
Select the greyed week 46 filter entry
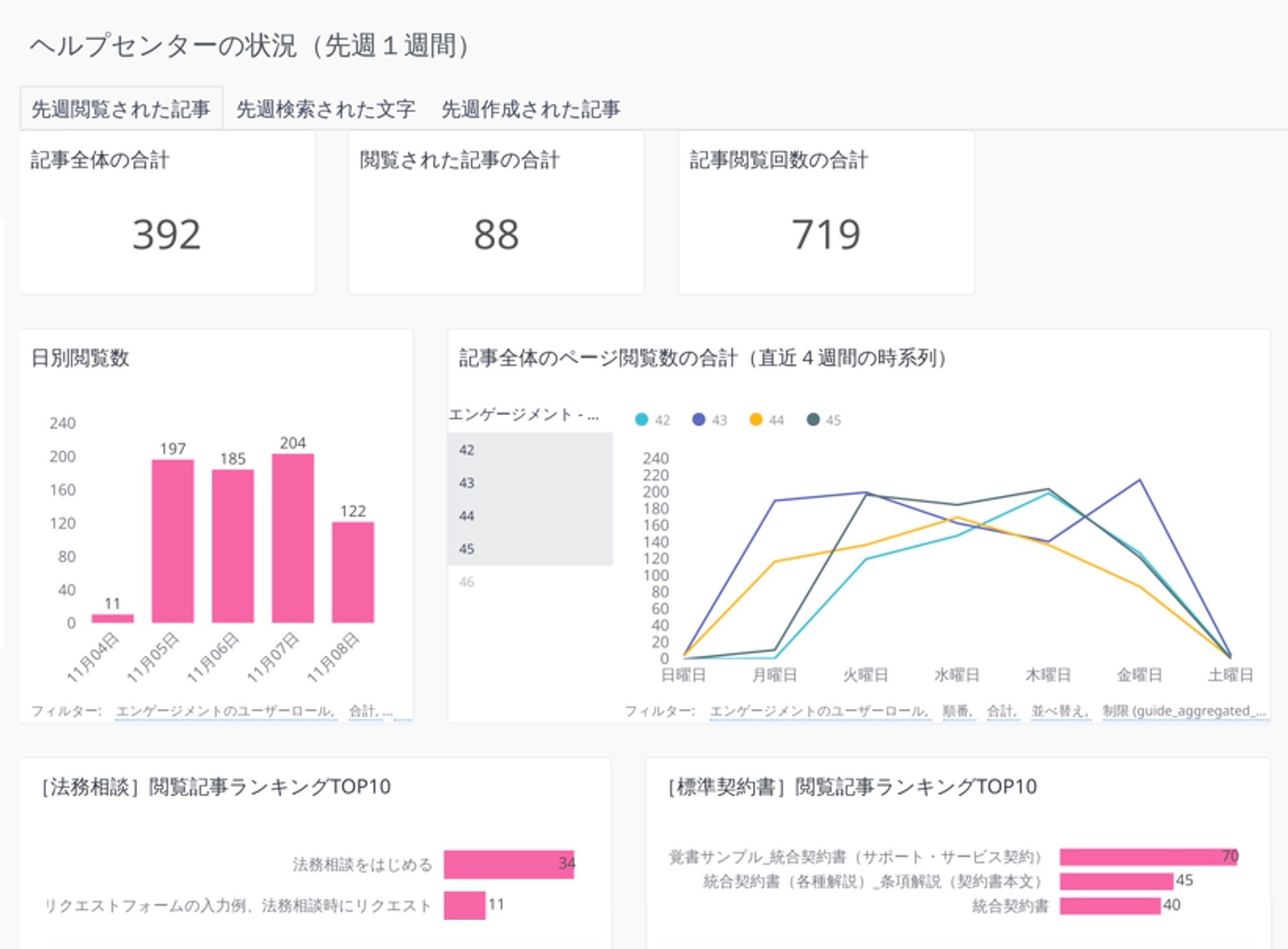pos(530,582)
